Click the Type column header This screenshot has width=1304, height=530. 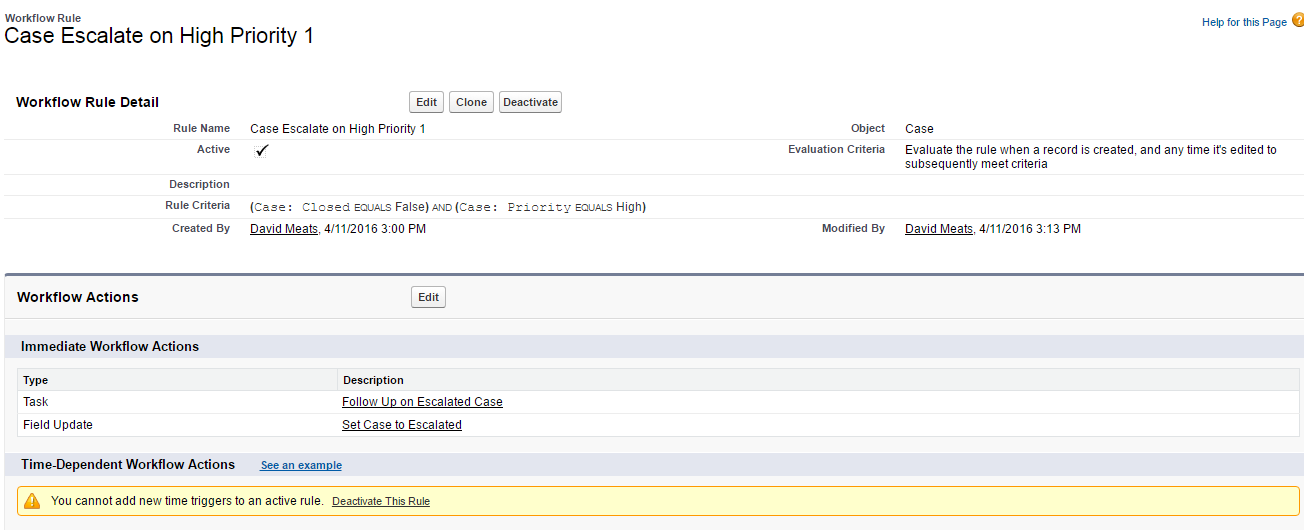tap(36, 380)
